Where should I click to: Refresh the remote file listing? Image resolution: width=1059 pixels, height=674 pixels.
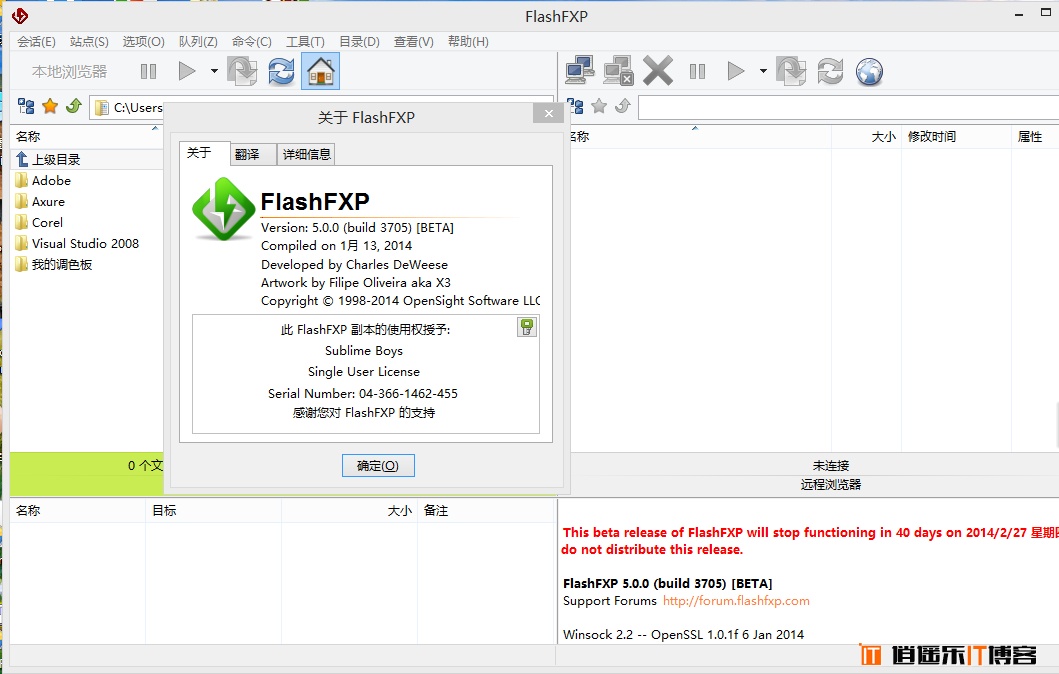click(x=830, y=71)
